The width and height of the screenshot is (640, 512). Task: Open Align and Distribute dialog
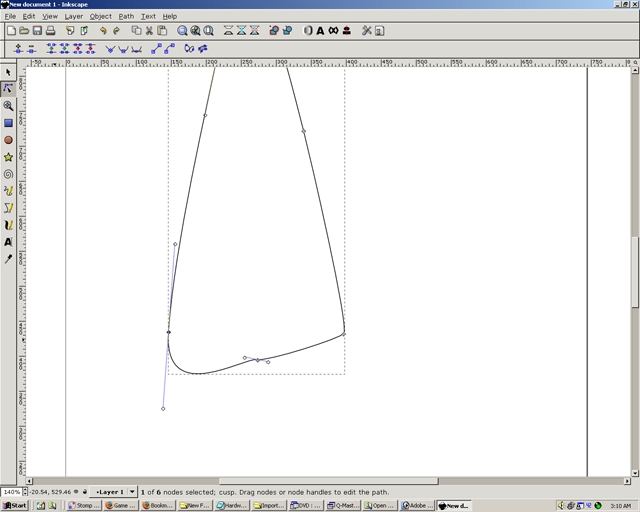(x=347, y=31)
